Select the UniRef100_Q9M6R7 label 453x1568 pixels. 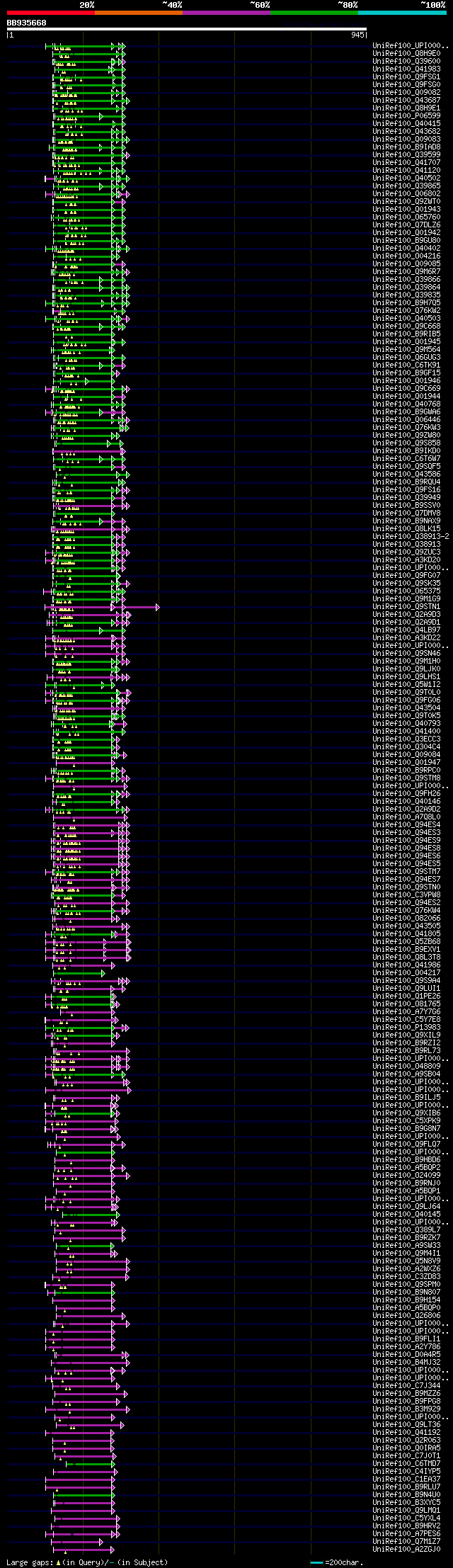(x=406, y=271)
